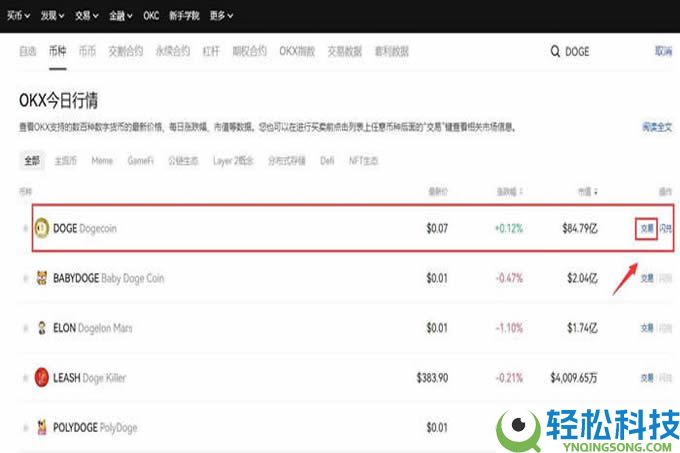Image resolution: width=680 pixels, height=453 pixels.
Task: Select the 币种 tab
Action: [x=57, y=51]
